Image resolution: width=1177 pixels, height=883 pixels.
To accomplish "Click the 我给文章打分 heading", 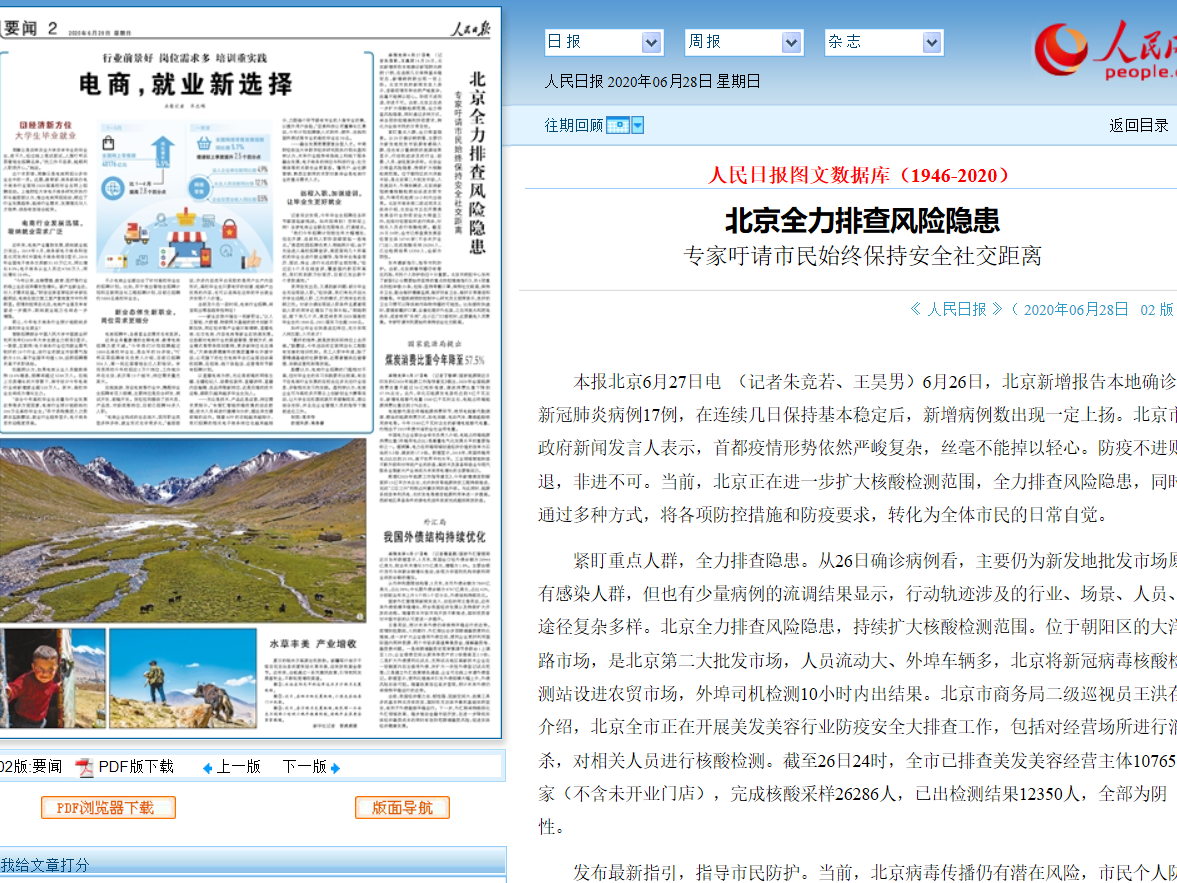I will [x=44, y=865].
